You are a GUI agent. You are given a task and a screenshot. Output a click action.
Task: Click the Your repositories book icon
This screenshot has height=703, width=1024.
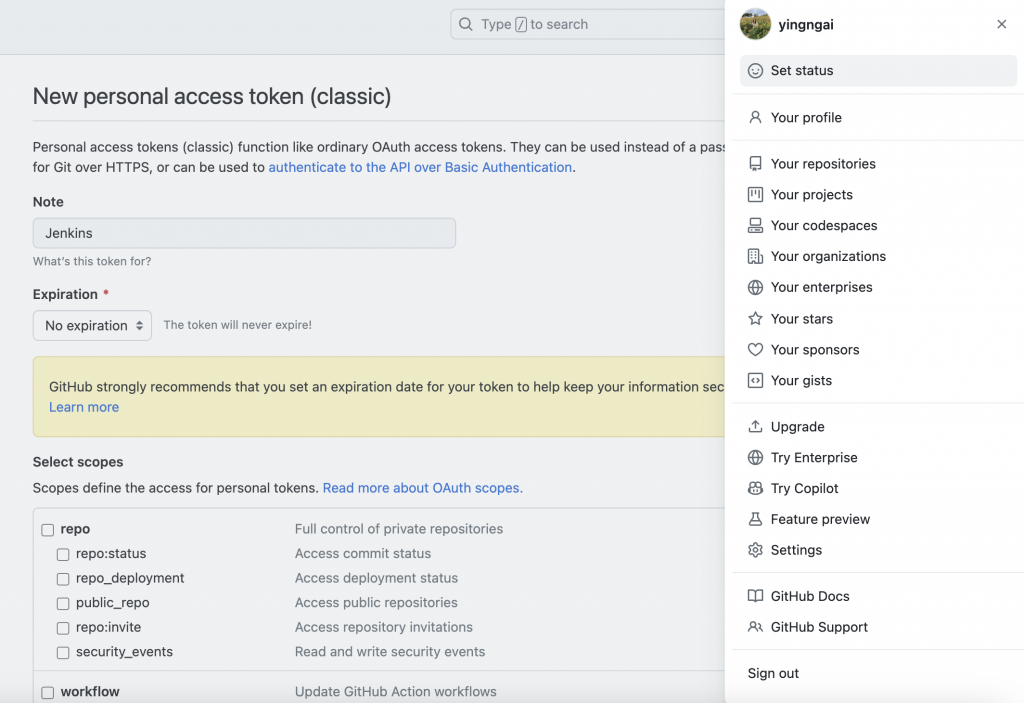(756, 164)
